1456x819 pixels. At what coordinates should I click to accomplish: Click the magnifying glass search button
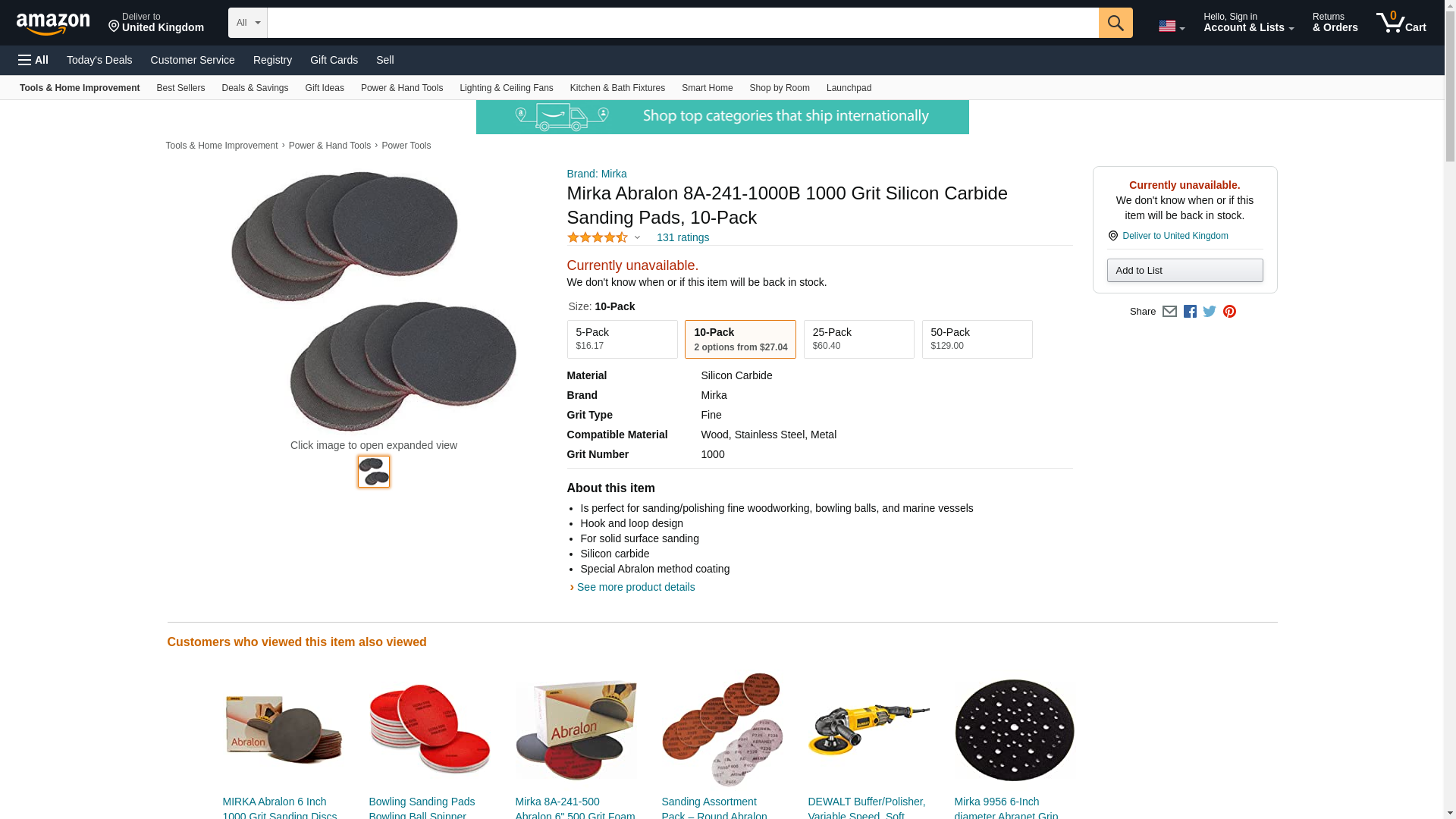pos(1115,23)
